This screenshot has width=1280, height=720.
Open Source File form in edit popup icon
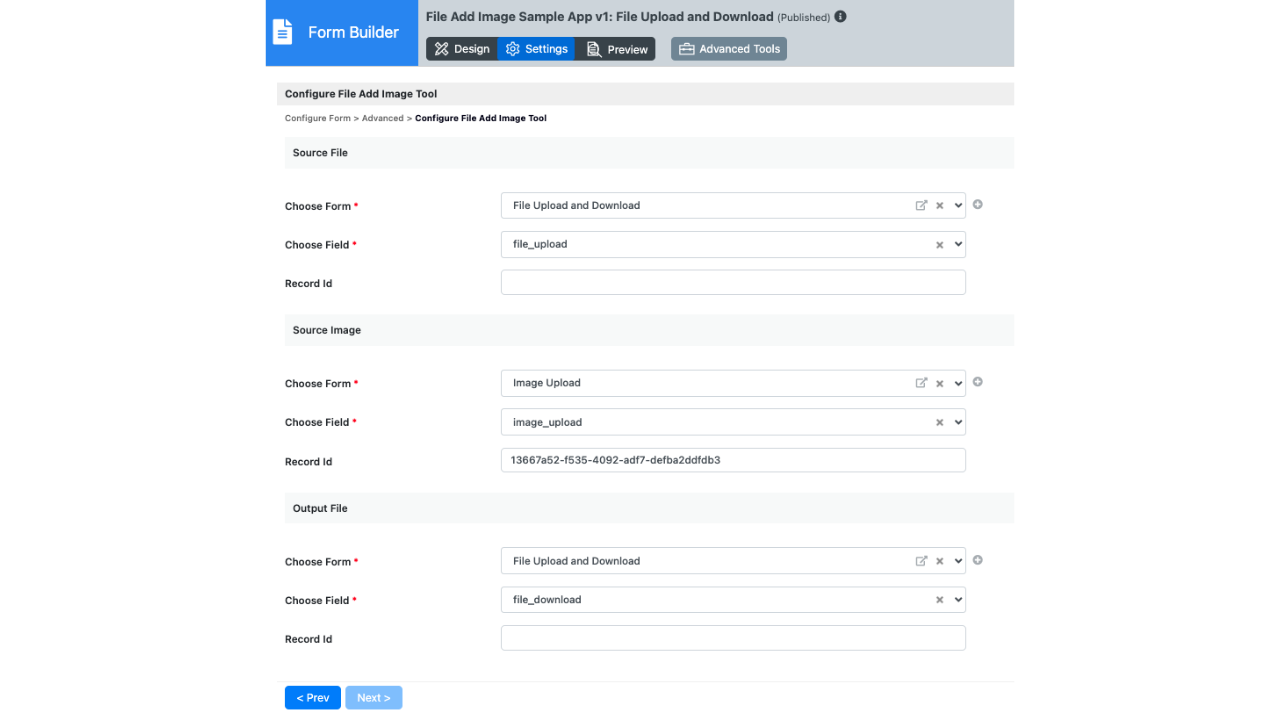921,206
